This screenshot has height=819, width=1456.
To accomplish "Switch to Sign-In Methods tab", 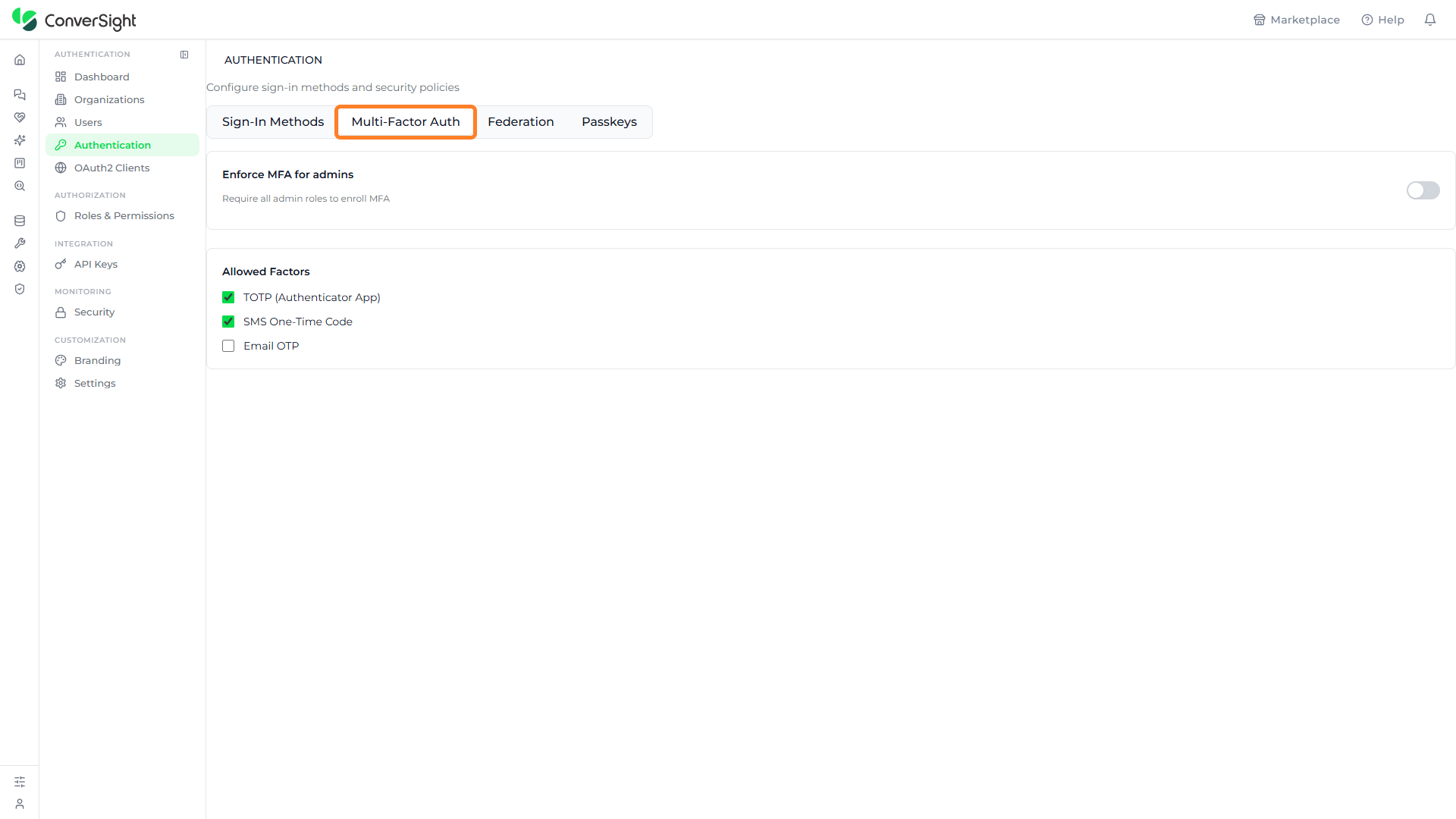I will click(x=273, y=122).
